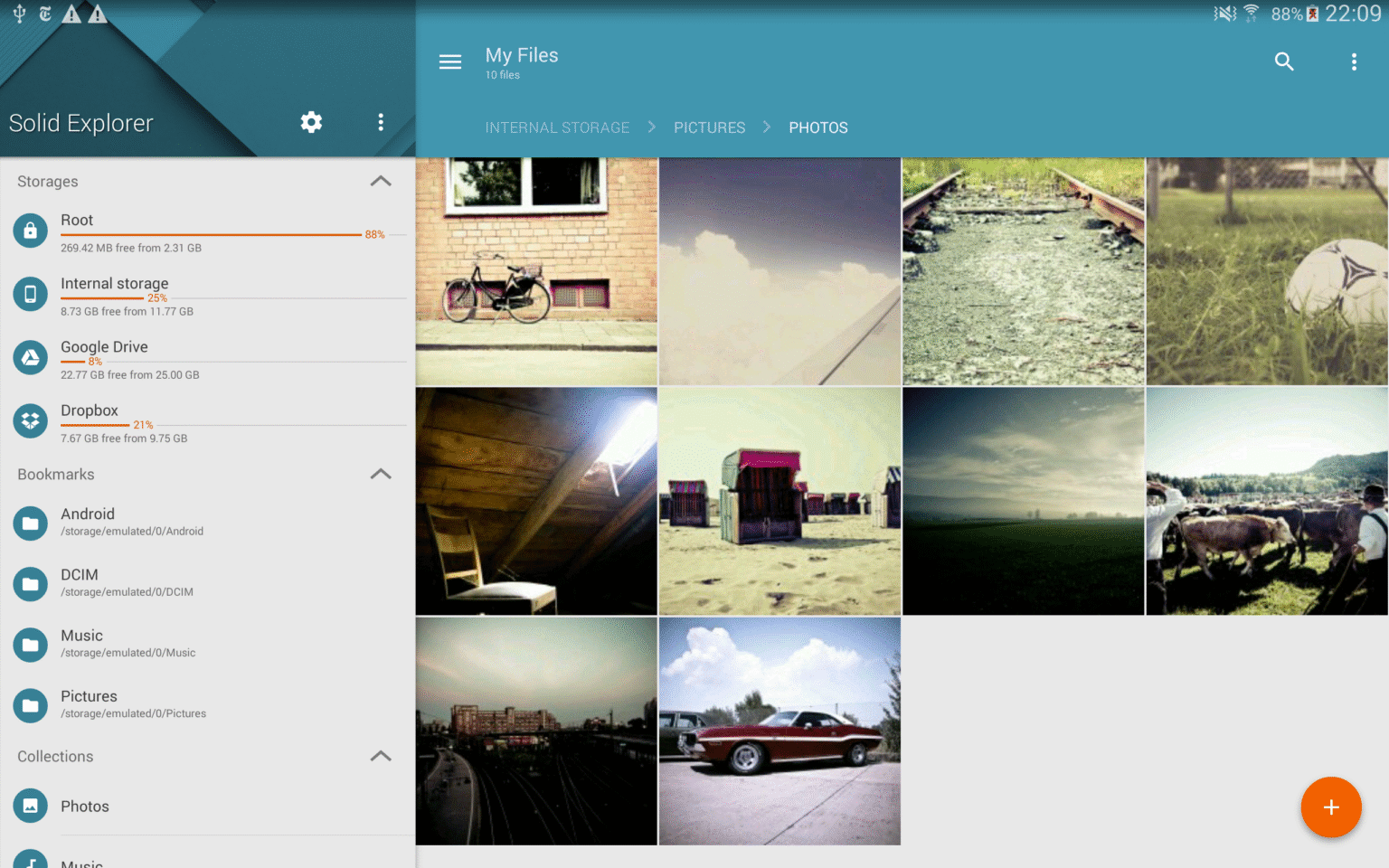This screenshot has height=868, width=1389.
Task: Tap the DCIM bookmark folder icon
Action: pos(30,584)
